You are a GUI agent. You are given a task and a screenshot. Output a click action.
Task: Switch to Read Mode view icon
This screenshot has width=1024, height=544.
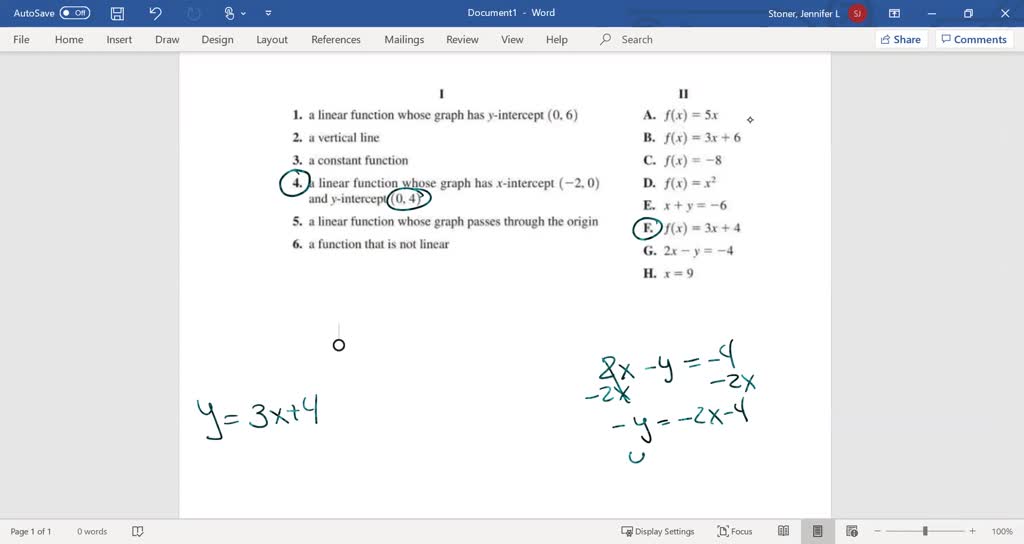(x=784, y=532)
